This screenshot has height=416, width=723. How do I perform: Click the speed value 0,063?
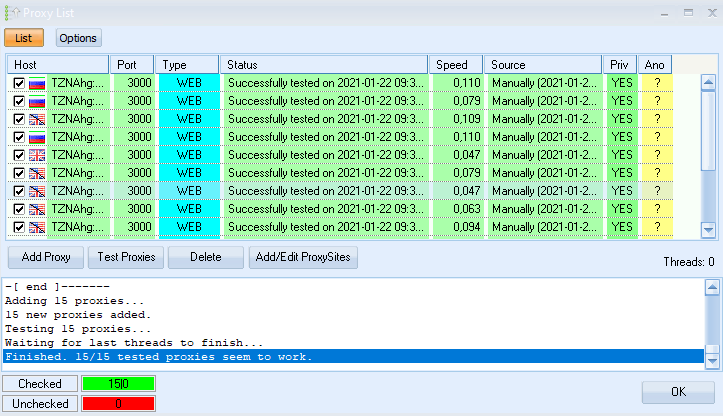pos(467,209)
